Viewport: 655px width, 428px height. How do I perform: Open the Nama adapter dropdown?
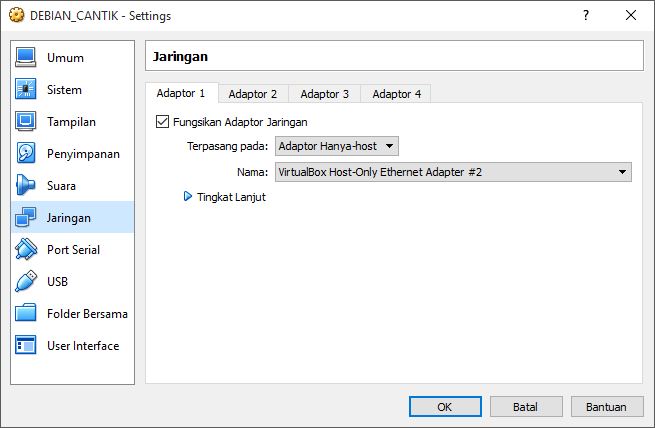453,172
